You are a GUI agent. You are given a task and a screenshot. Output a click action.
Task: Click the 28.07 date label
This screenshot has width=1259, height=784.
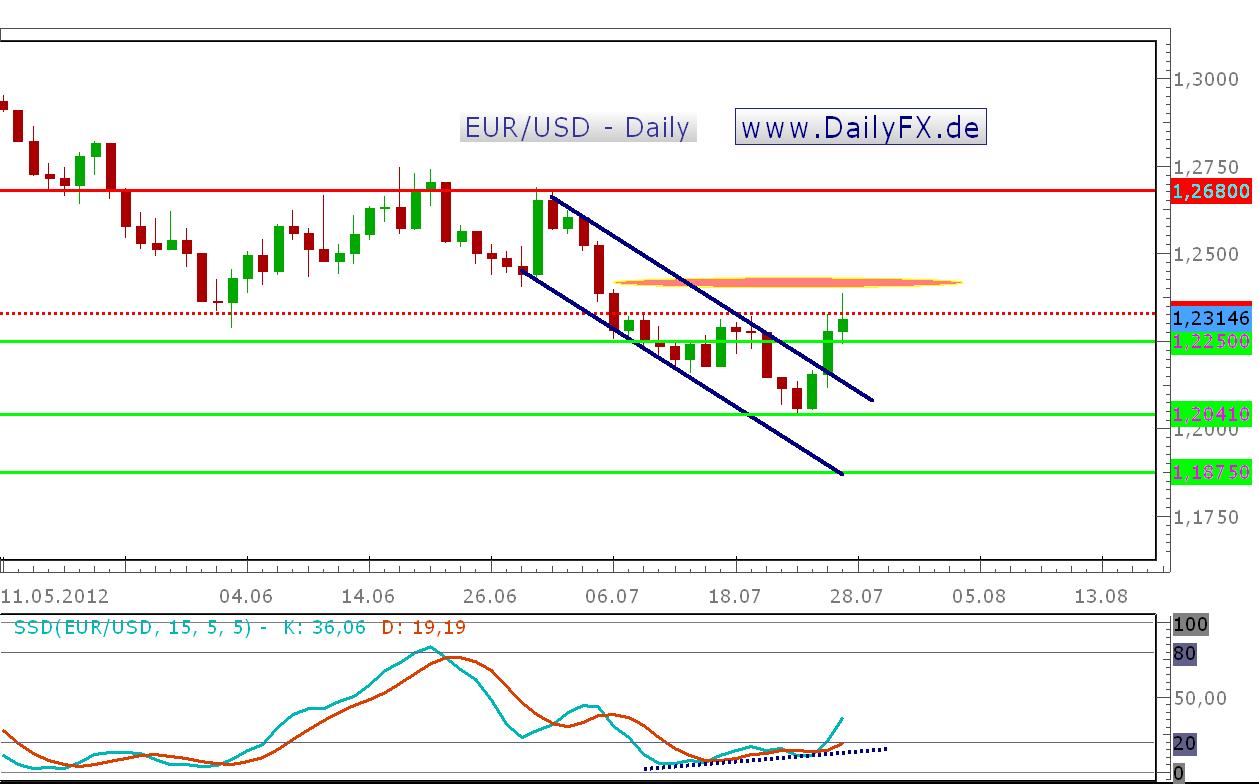point(856,596)
